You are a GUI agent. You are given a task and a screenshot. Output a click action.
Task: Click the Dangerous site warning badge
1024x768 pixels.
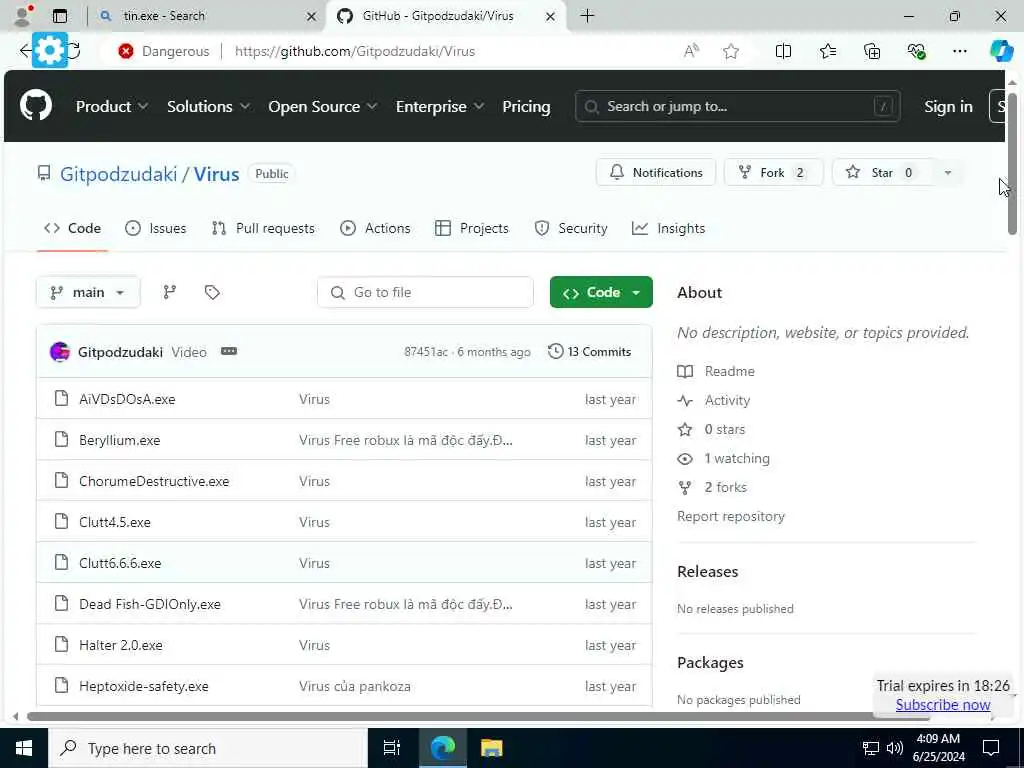click(x=165, y=51)
